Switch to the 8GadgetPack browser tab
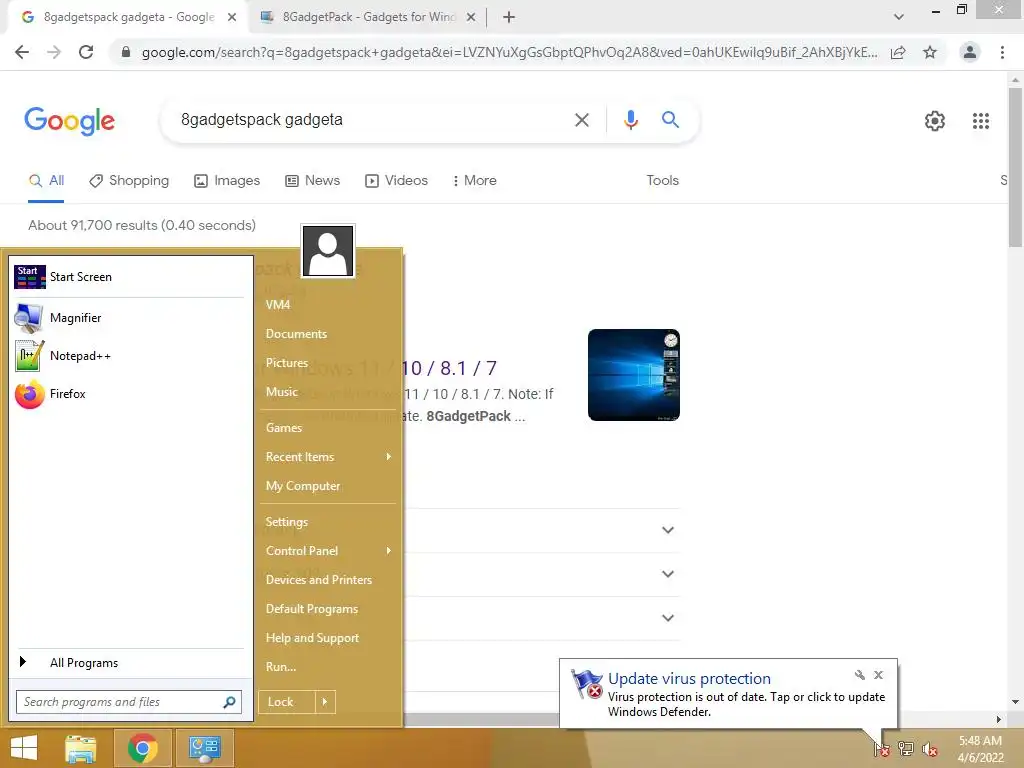Viewport: 1024px width, 768px height. 368,17
